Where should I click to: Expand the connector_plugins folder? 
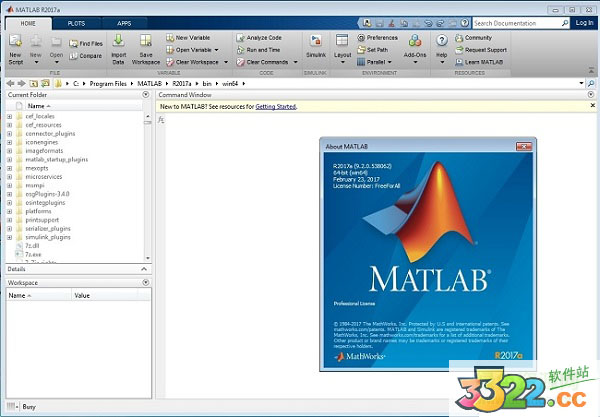(x=10, y=134)
